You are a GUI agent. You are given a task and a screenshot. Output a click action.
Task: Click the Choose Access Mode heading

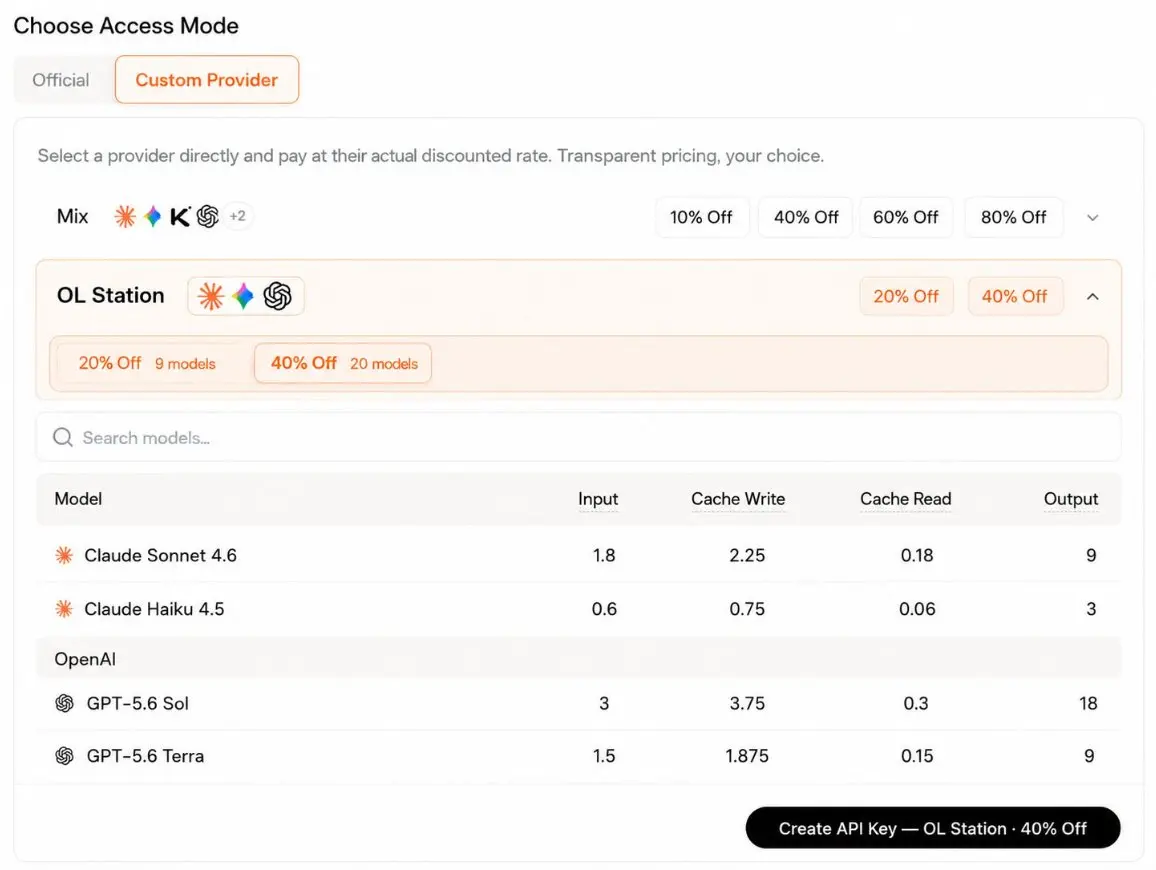(x=126, y=26)
